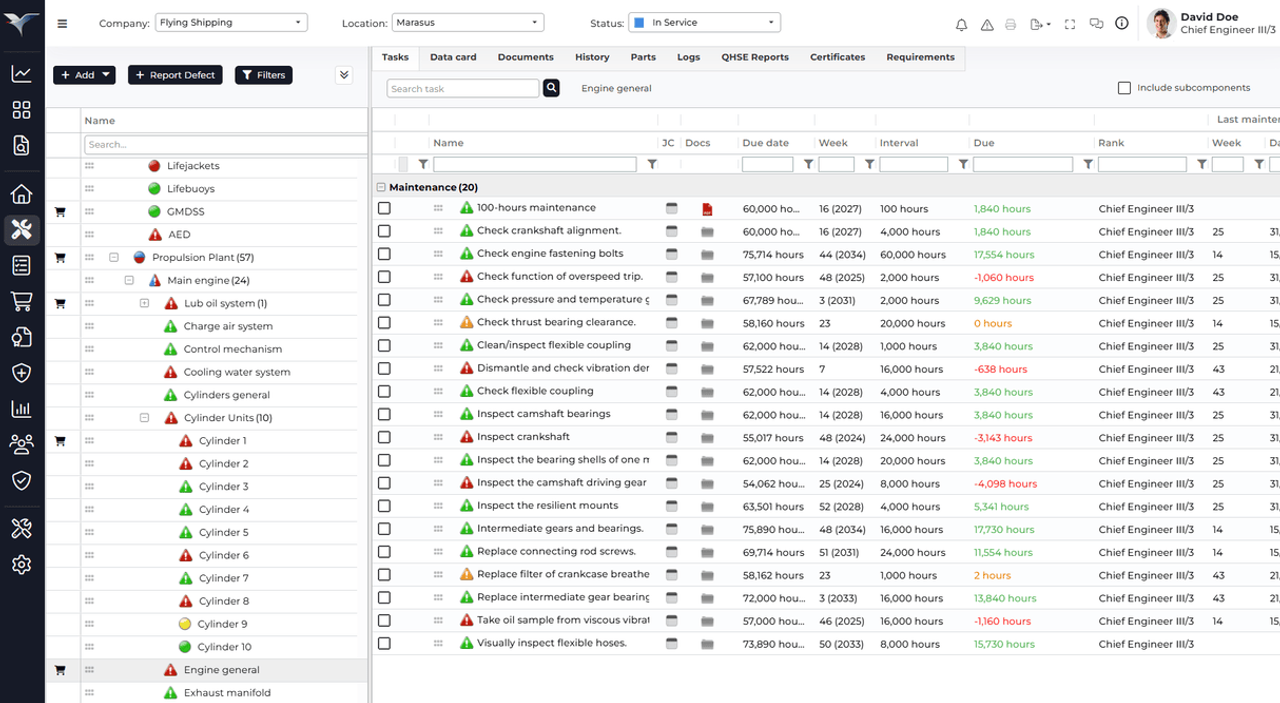Click Report Defect button
The width and height of the screenshot is (1280, 703).
coord(175,75)
